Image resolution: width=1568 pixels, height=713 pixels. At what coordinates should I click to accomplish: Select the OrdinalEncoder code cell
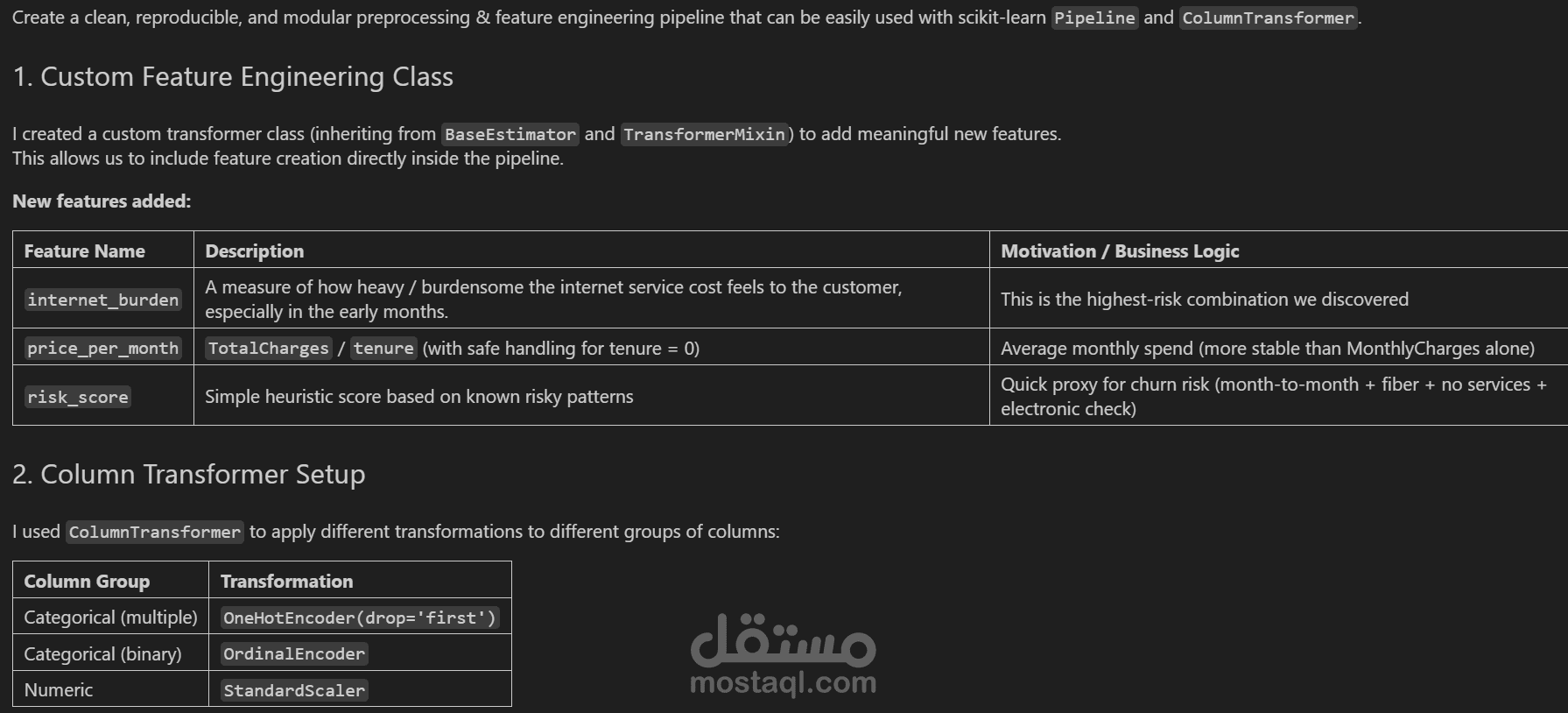tap(294, 653)
